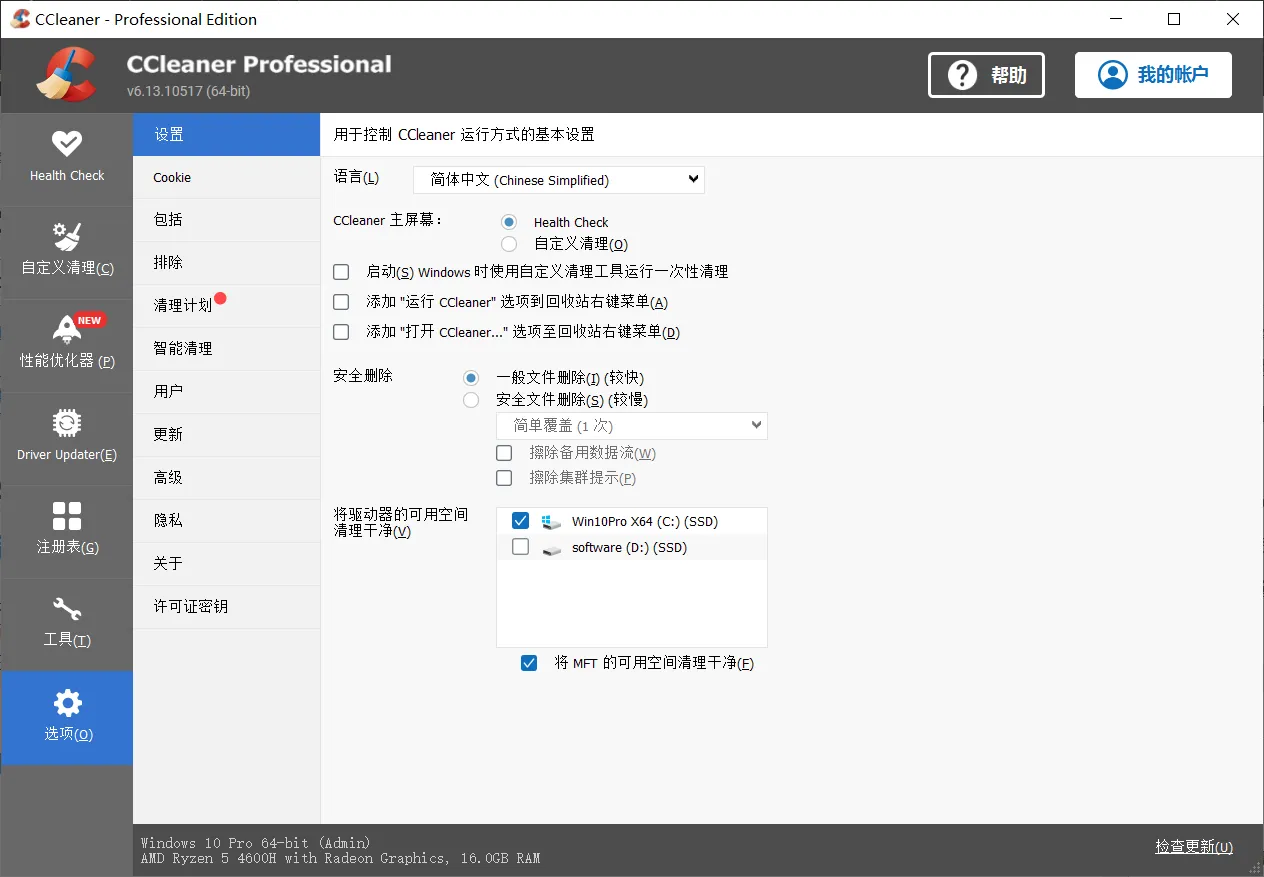
Task: Open help via the question mark icon
Action: click(x=962, y=74)
